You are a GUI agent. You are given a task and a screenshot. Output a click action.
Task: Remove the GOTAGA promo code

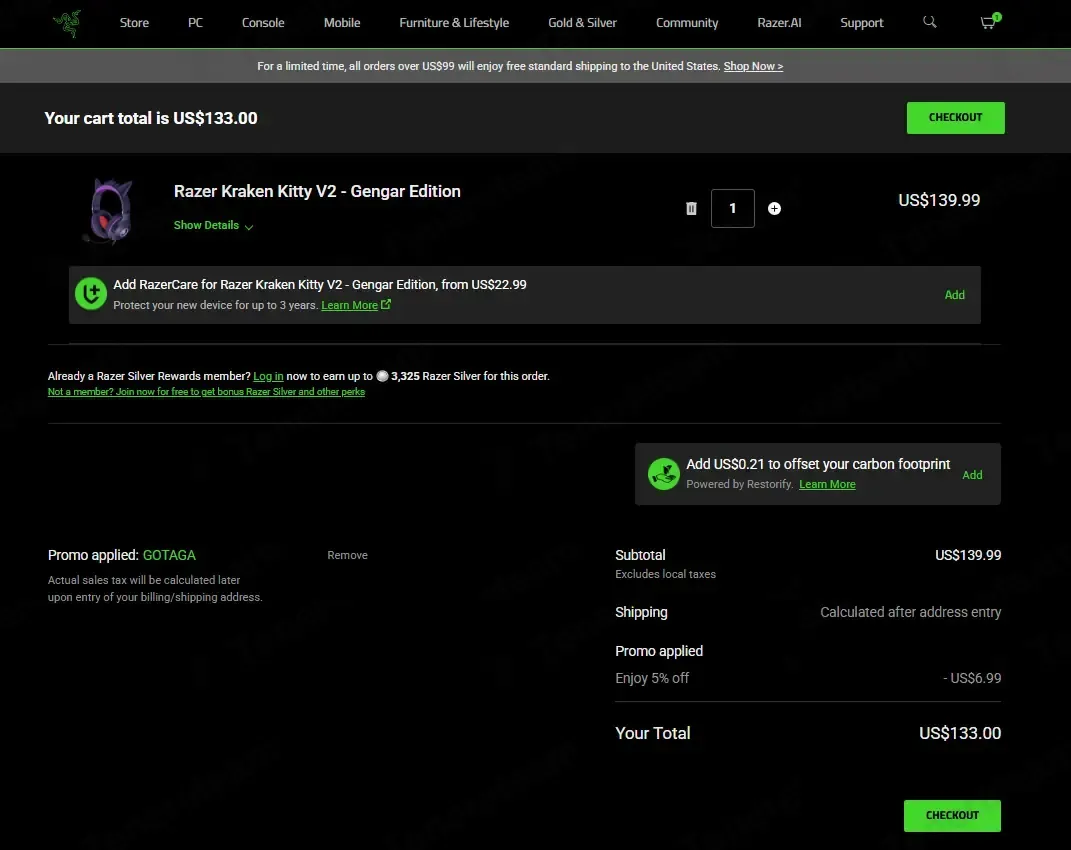[x=347, y=555]
